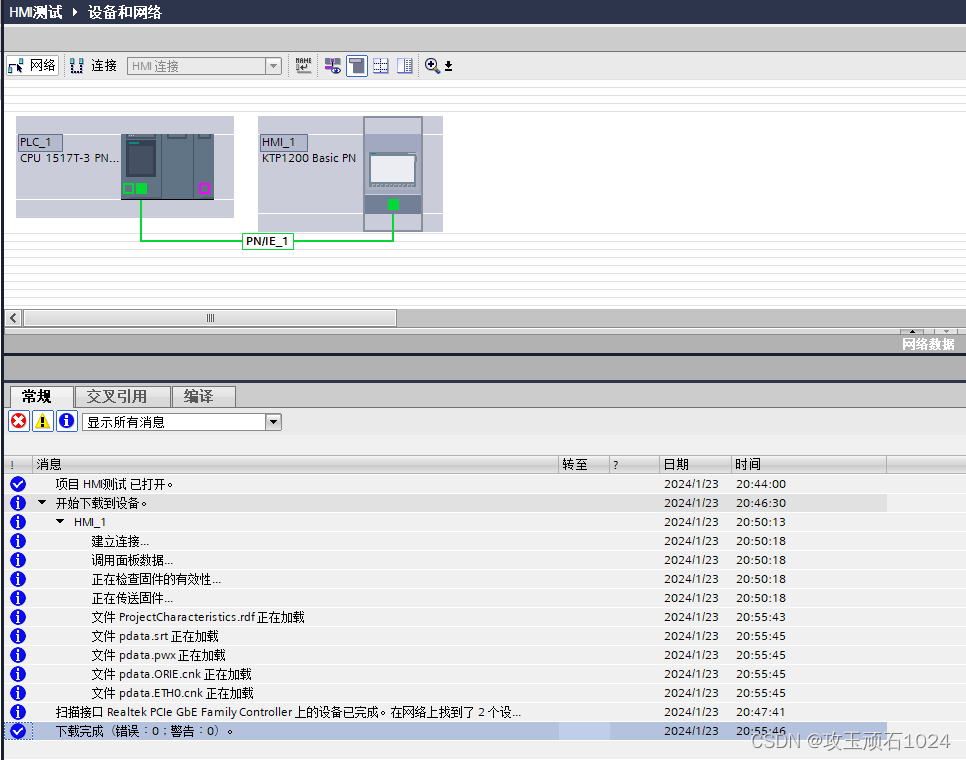Click the 连接 (Connections) toolbar button
The height and width of the screenshot is (760, 966).
click(94, 65)
